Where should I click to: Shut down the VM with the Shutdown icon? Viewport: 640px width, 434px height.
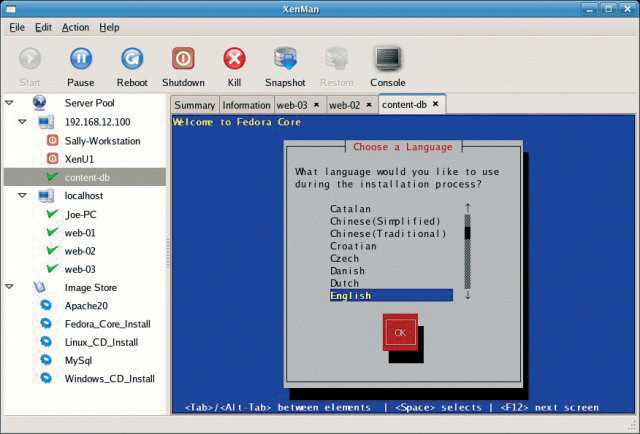coord(183,59)
